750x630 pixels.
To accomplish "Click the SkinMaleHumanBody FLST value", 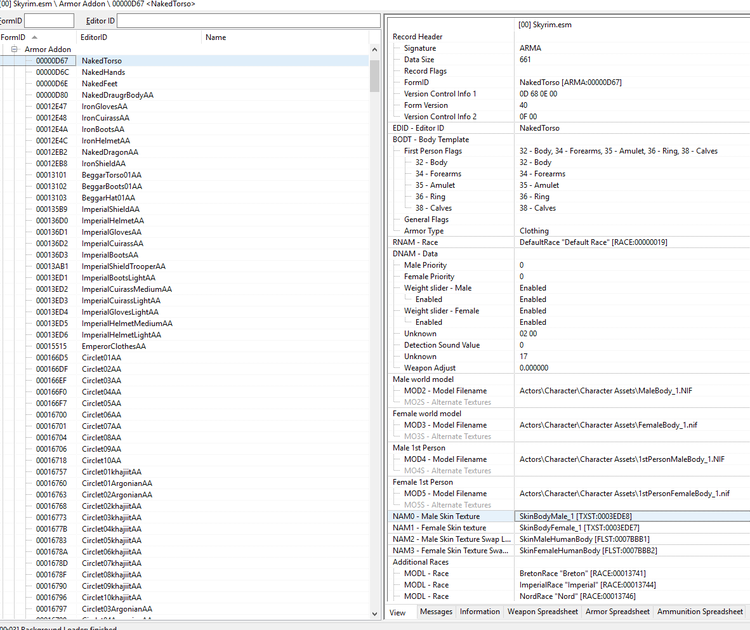I will click(x=585, y=539).
